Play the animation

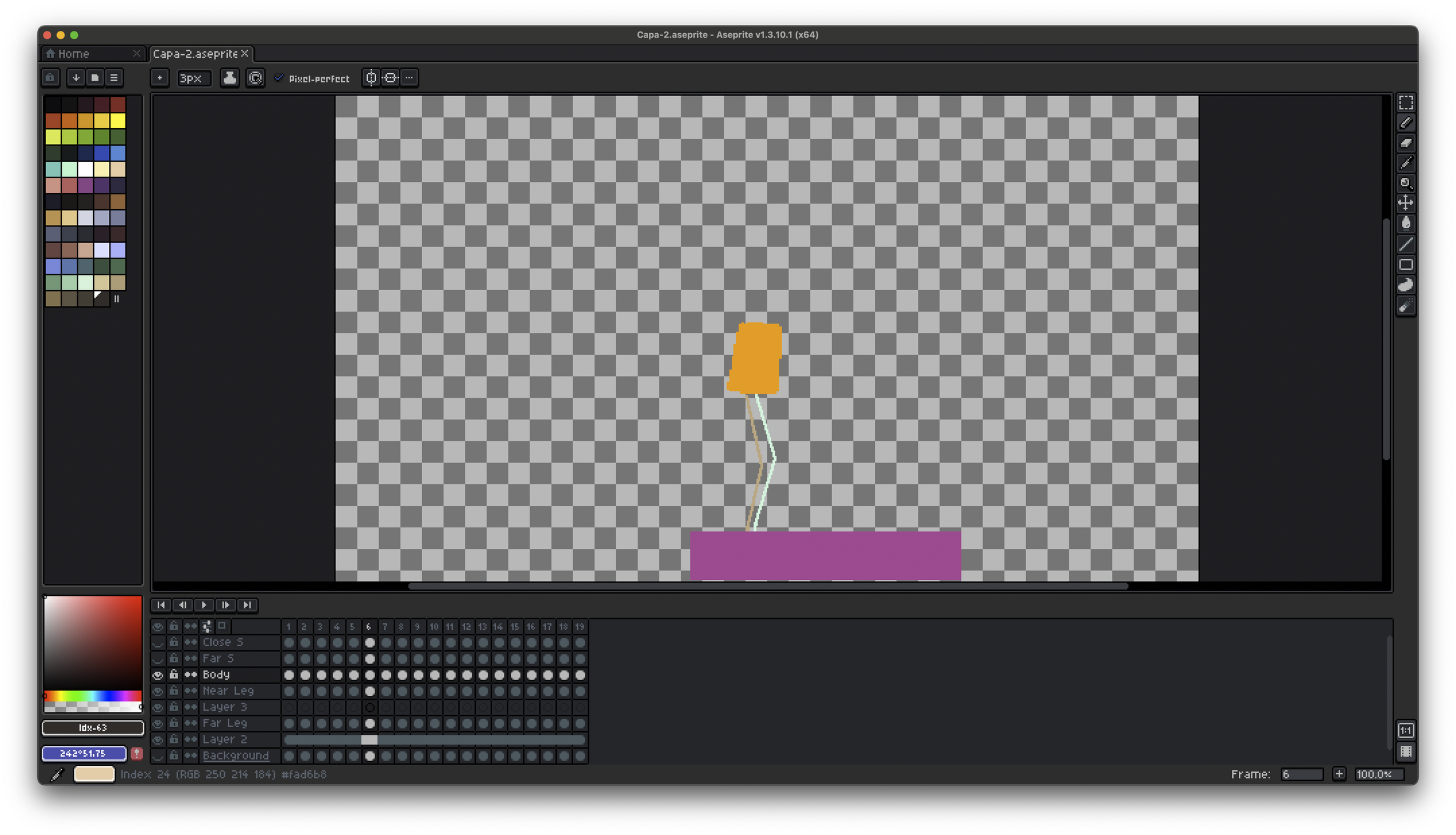click(204, 605)
